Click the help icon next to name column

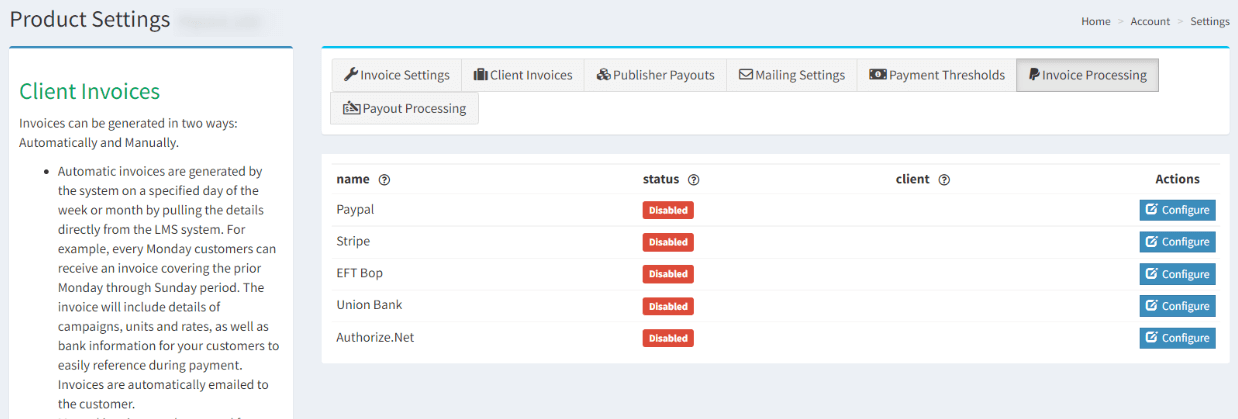[x=384, y=180]
